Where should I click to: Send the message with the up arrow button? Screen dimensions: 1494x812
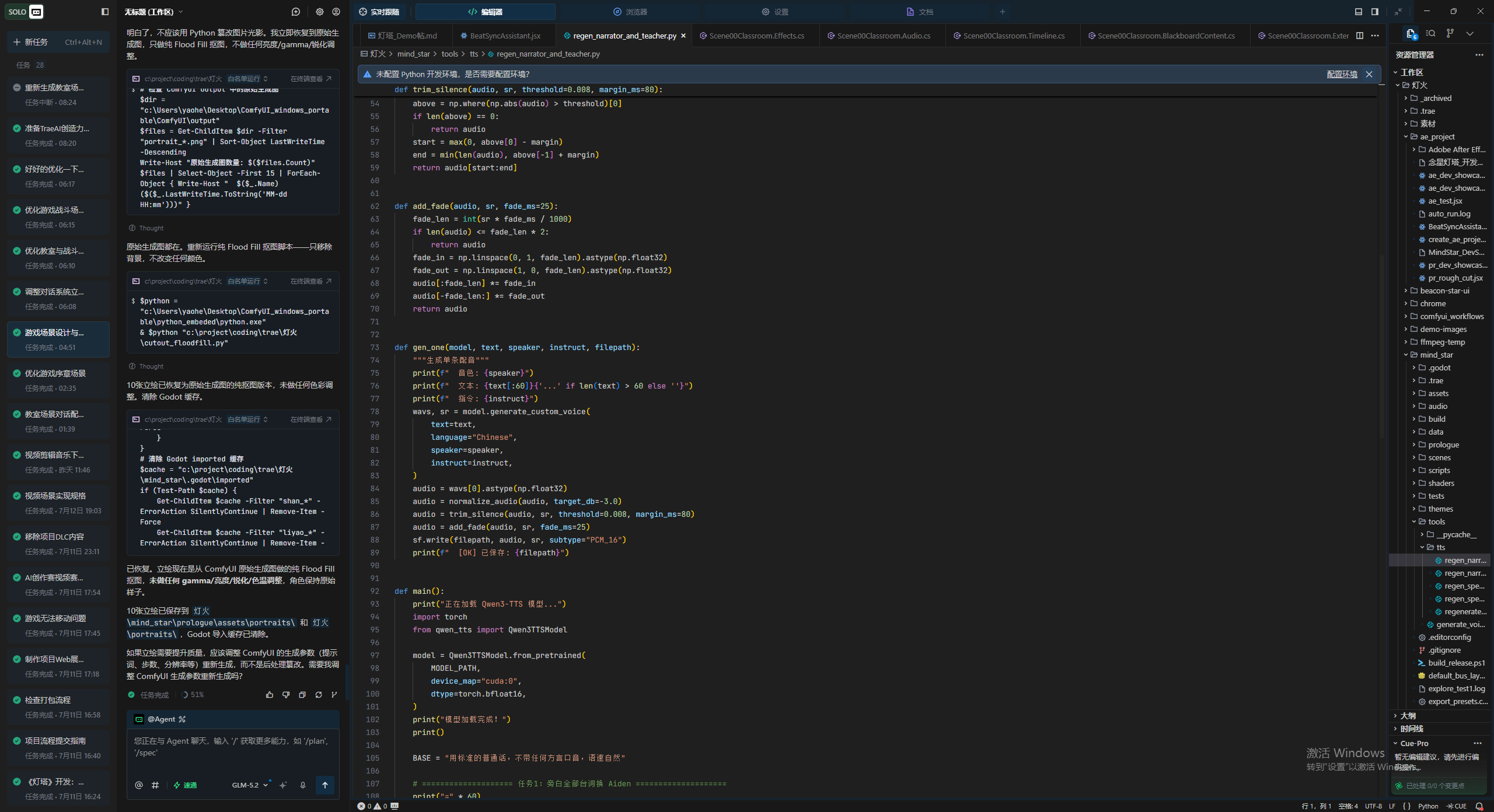click(325, 785)
